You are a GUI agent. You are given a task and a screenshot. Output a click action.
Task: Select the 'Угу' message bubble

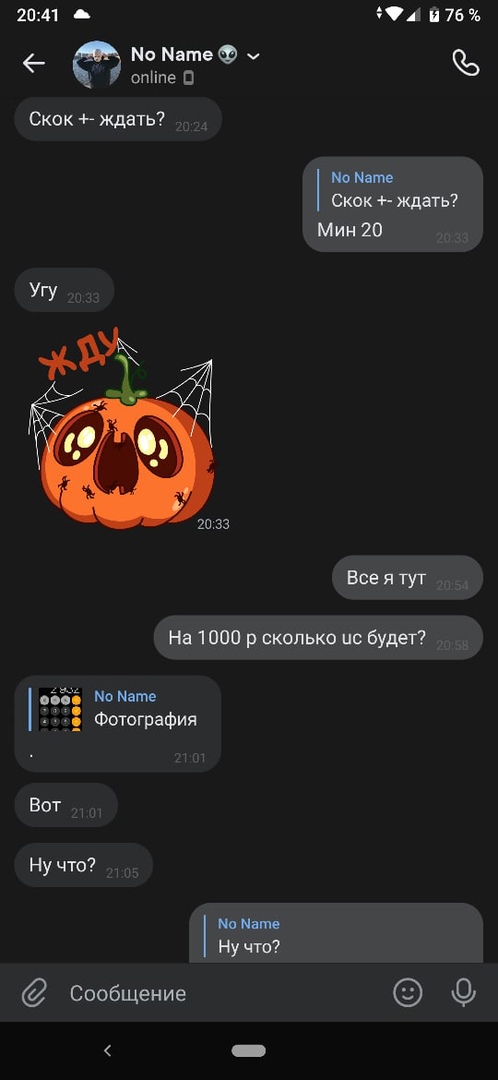(x=64, y=290)
